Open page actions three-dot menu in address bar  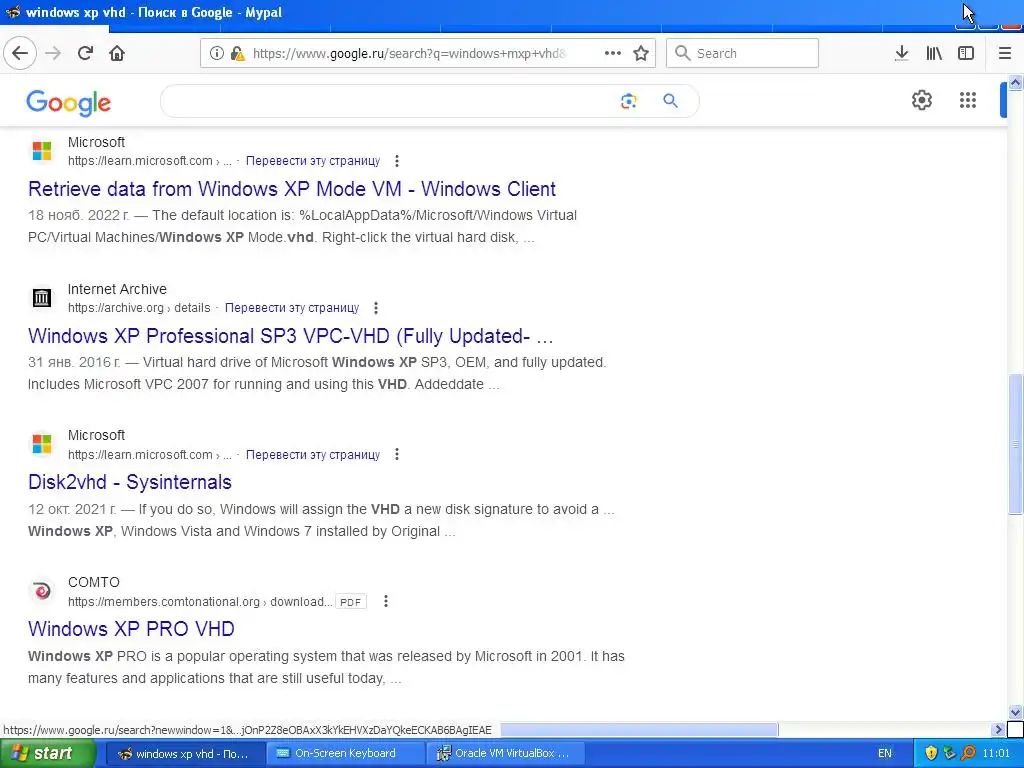point(613,53)
